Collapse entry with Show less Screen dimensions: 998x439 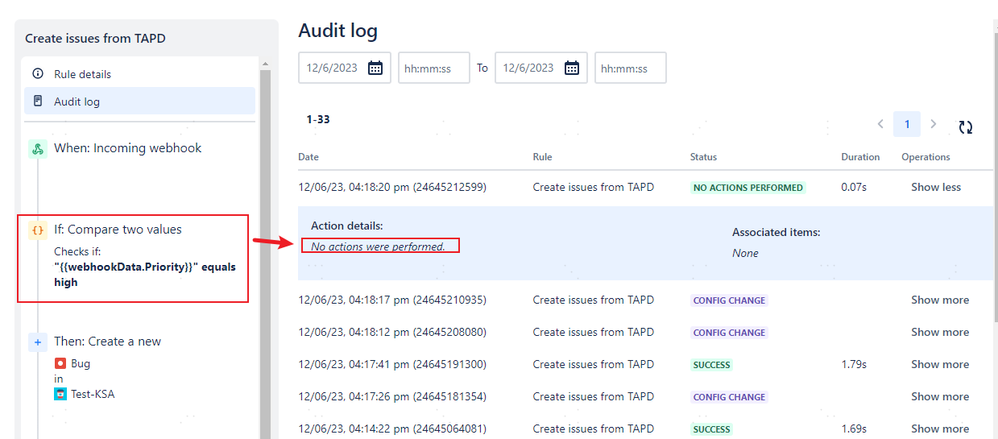tap(936, 187)
